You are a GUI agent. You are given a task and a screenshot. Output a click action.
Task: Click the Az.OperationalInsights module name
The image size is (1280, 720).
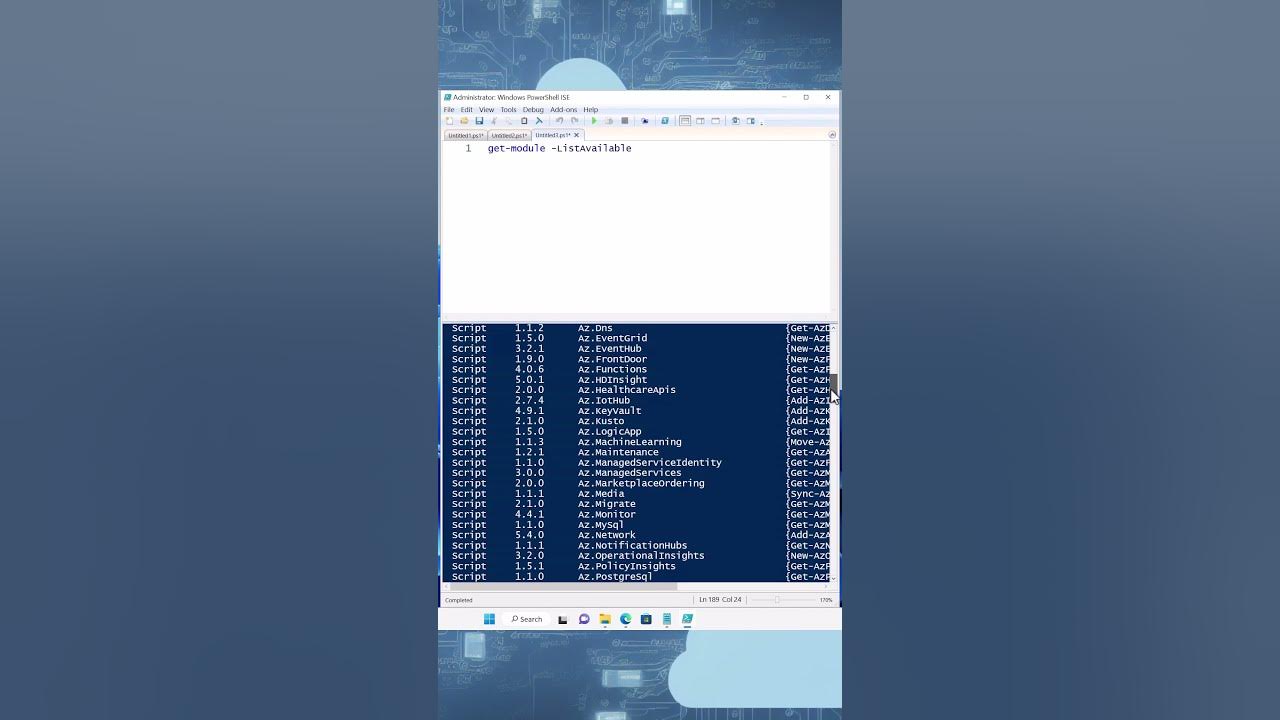[641, 555]
